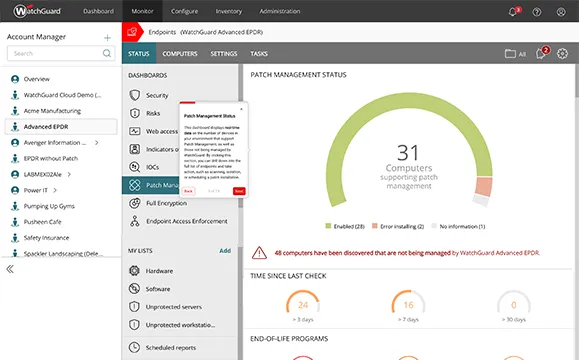Screen dimensions: 579x360
Task: Click the red warning triangle icon
Action: pos(259,253)
